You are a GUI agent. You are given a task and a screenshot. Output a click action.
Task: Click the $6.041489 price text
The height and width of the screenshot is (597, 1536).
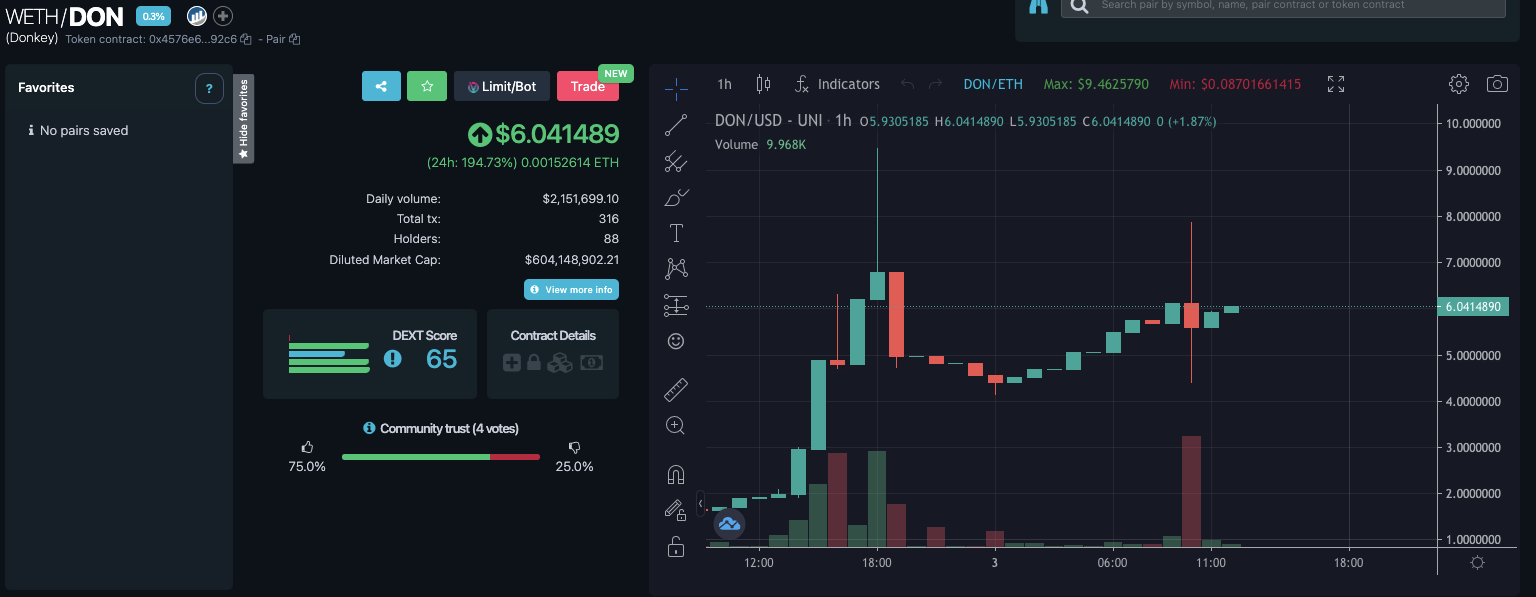(x=557, y=133)
